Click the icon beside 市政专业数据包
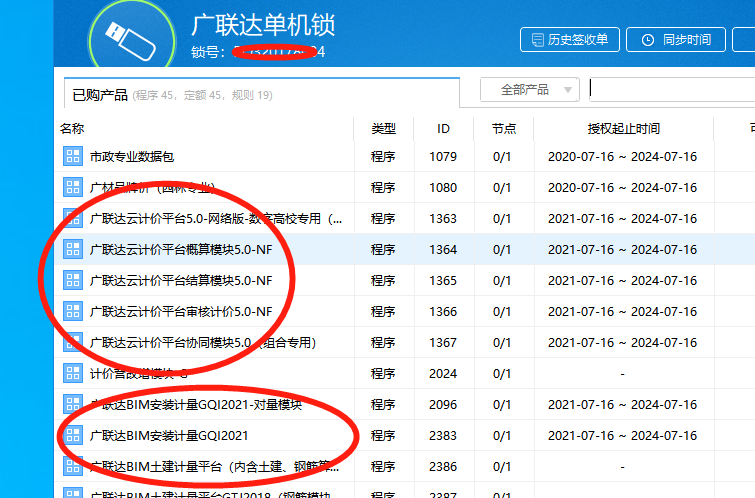Image resolution: width=755 pixels, height=498 pixels. click(73, 156)
